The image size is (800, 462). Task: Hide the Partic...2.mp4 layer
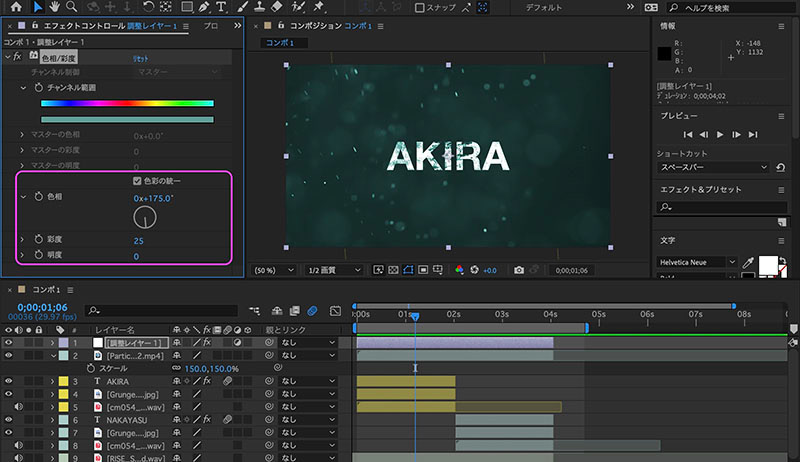coord(9,355)
